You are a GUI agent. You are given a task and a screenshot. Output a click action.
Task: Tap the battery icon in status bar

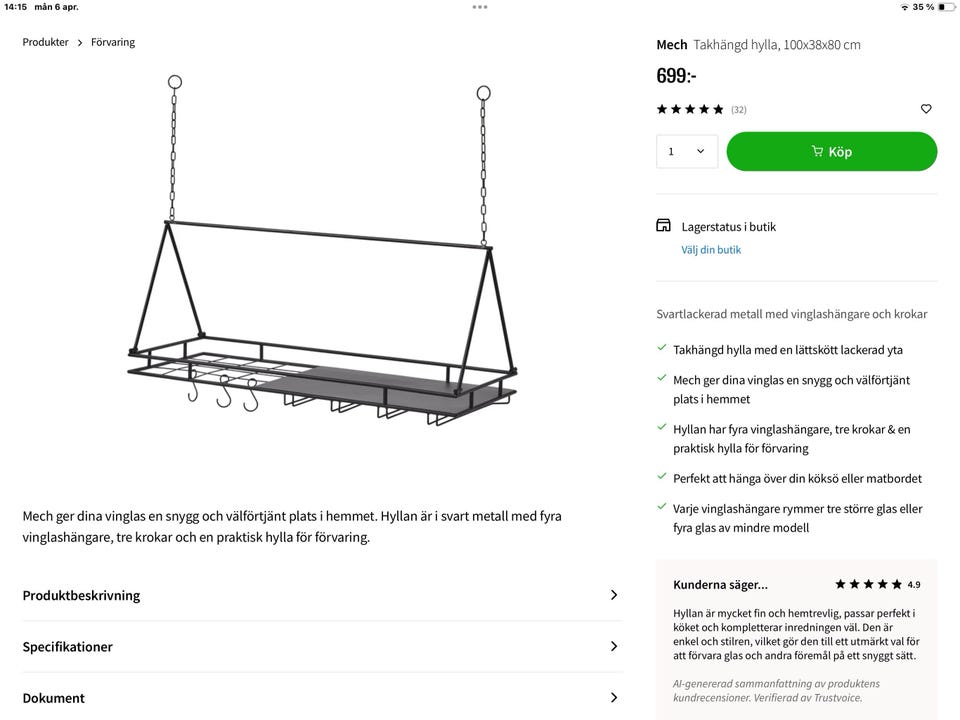pos(946,7)
